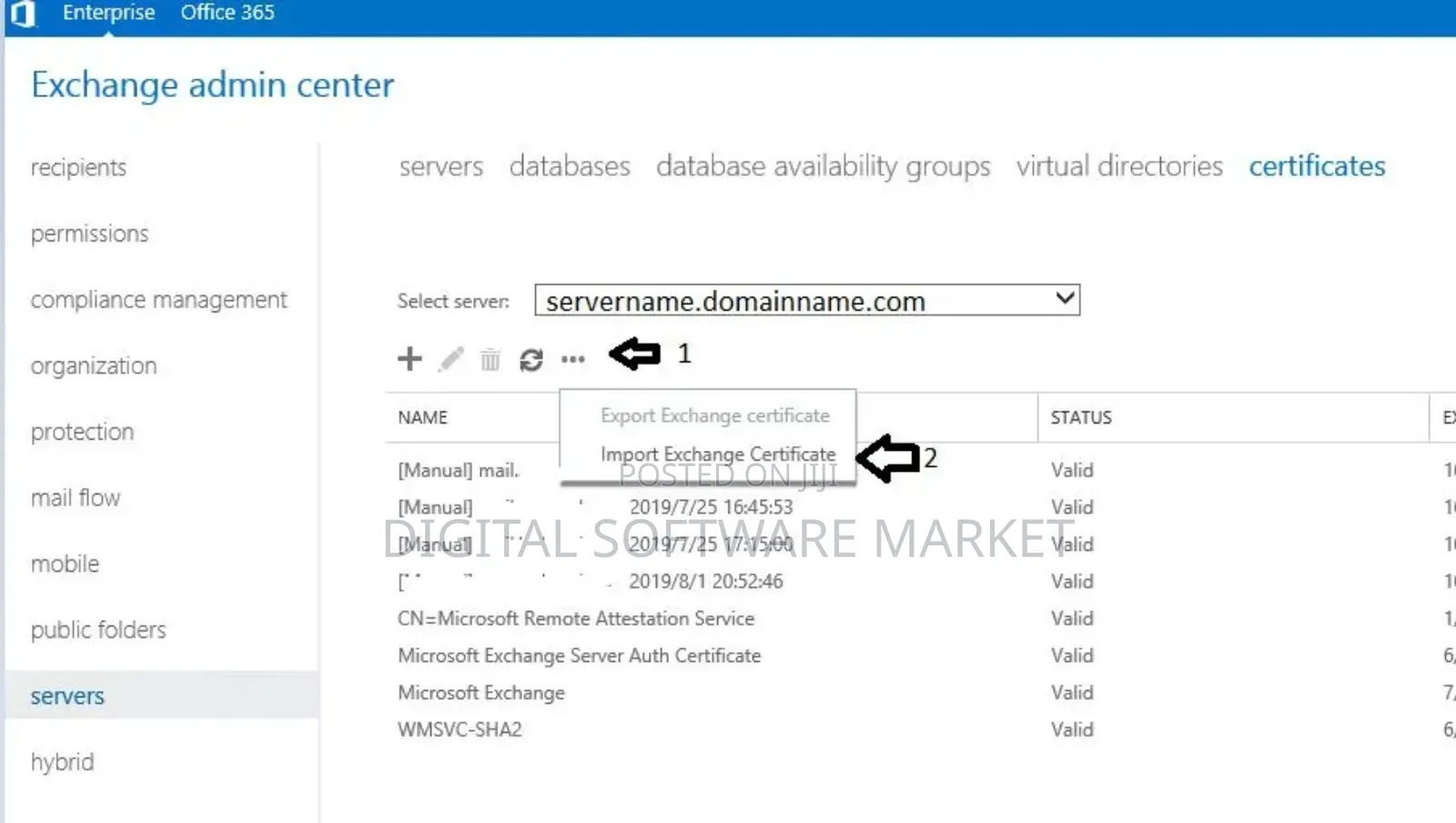
Task: Choose Export Exchange certificate
Action: [x=715, y=415]
